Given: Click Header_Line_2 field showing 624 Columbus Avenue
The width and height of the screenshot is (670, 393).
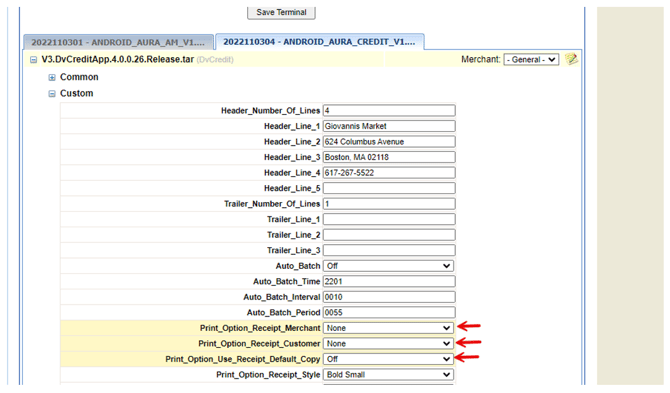Looking at the screenshot, I should (389, 141).
